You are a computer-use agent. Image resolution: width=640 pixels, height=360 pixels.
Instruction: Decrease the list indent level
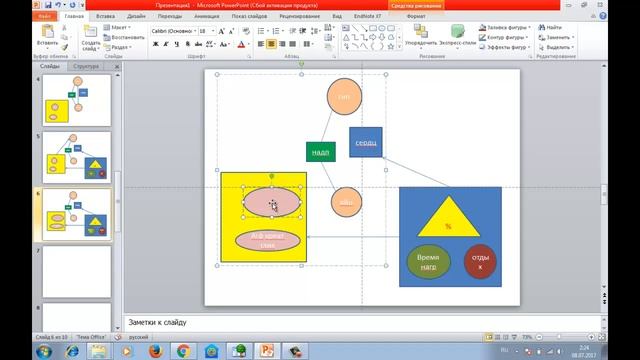292,31
